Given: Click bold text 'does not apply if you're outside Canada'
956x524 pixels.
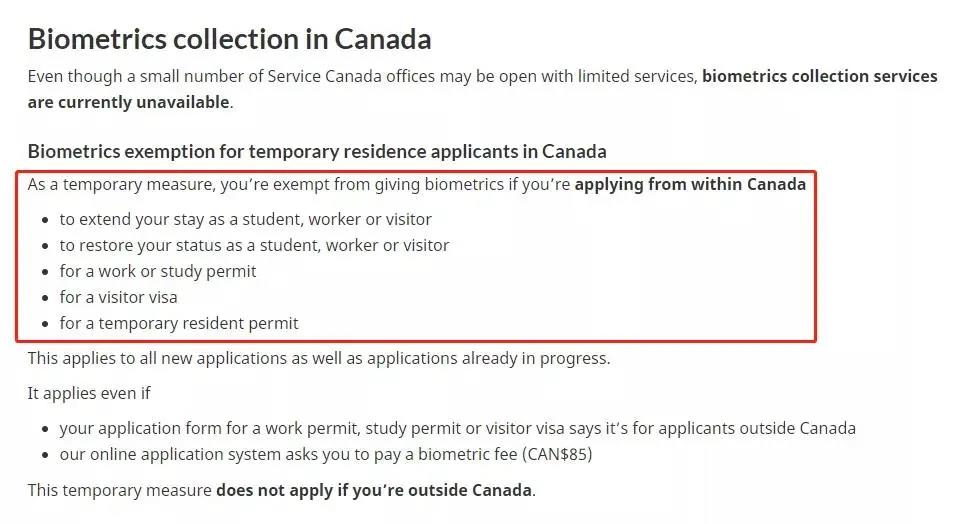Looking at the screenshot, I should tap(374, 490).
